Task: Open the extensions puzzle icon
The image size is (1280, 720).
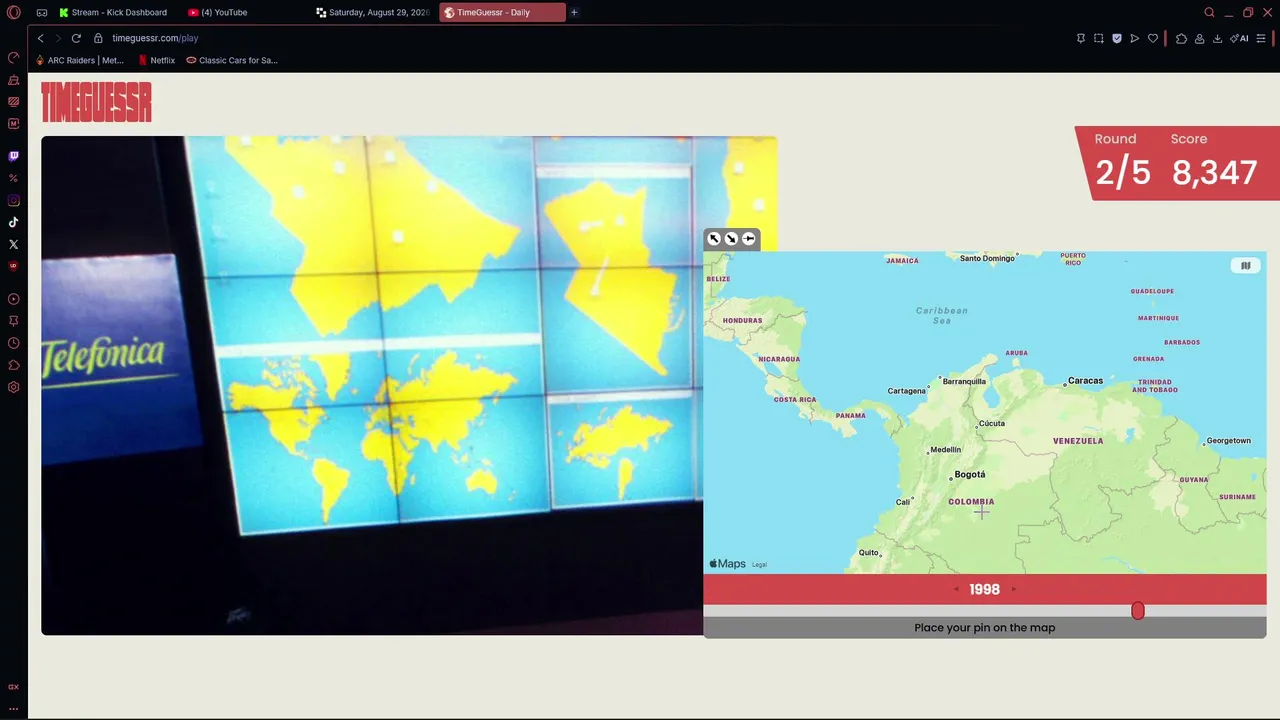Action: 1181,38
